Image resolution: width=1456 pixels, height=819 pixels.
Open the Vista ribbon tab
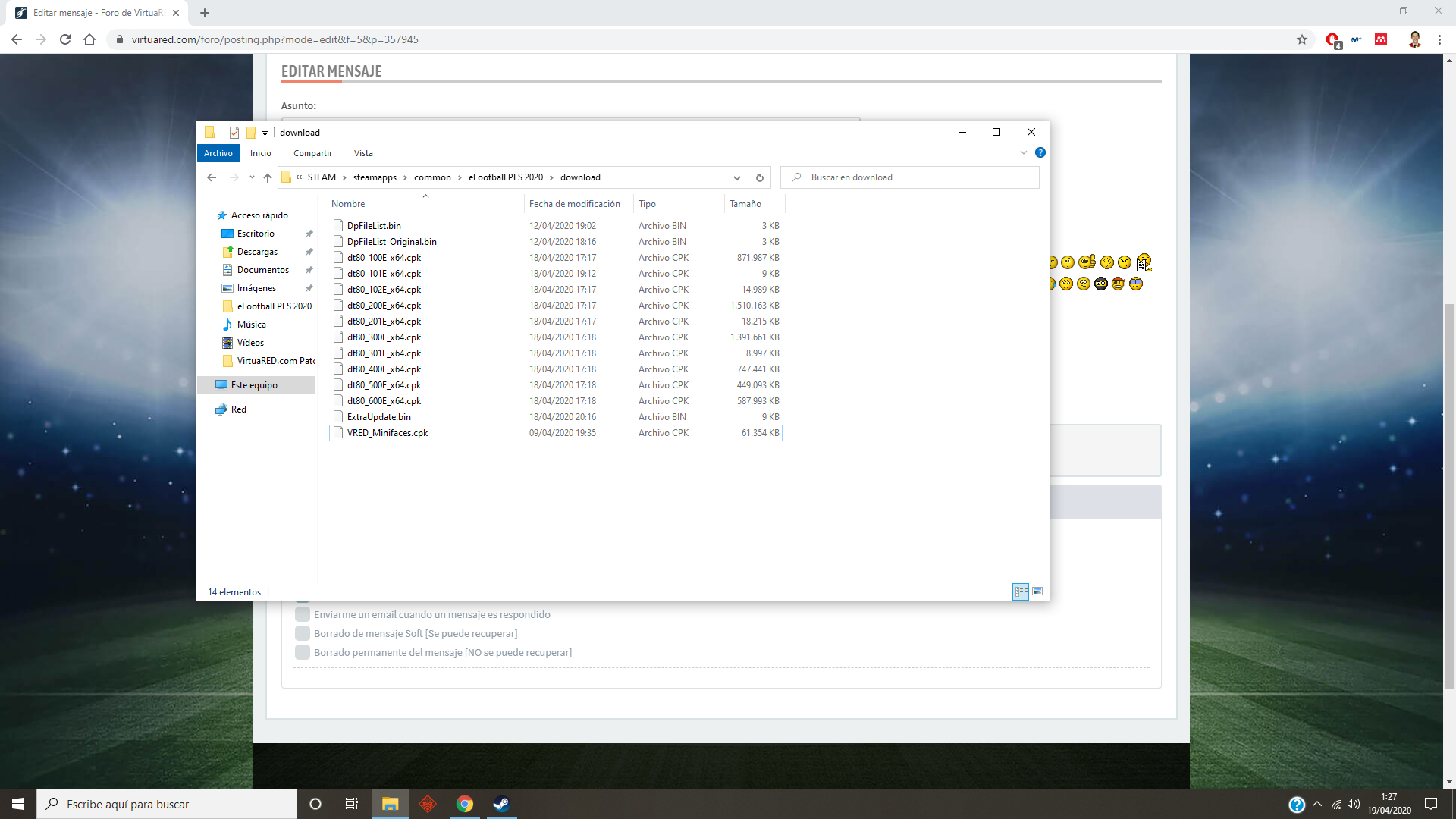pos(363,153)
